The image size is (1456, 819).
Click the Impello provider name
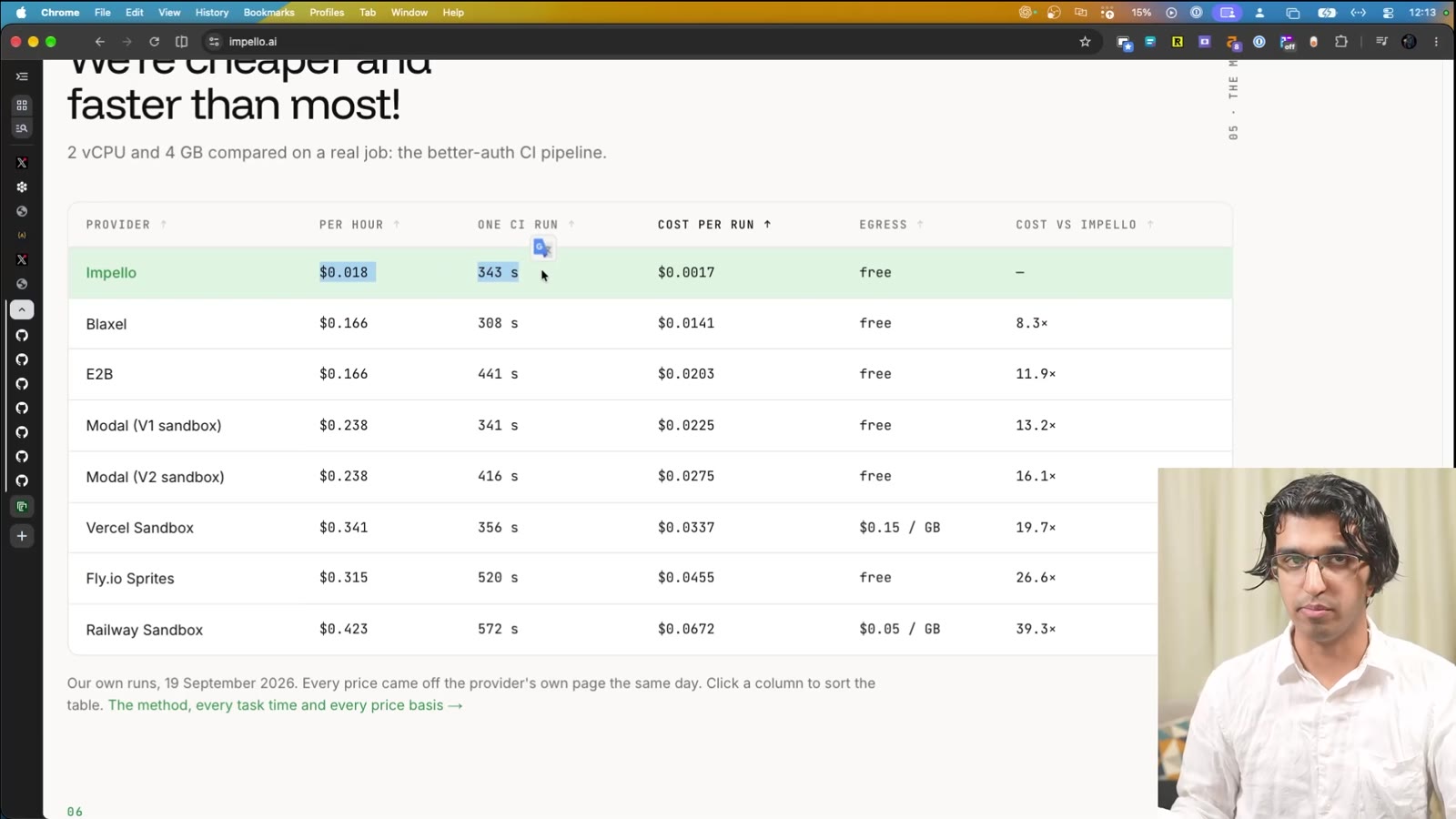pos(111,273)
